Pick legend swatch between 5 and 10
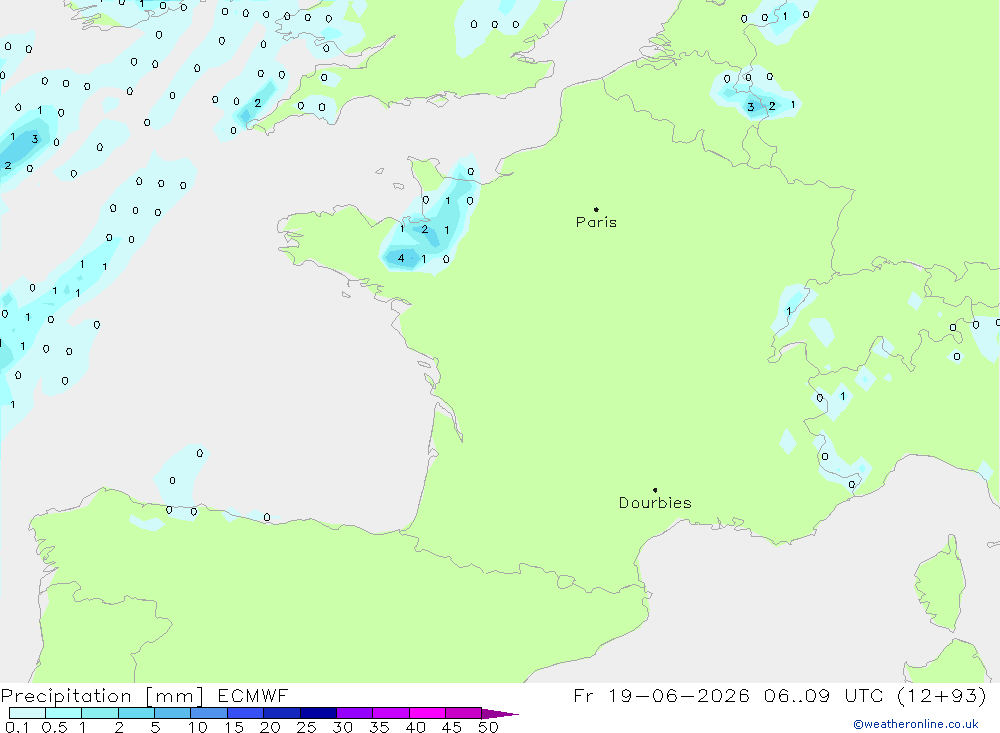1000x733 pixels. (x=172, y=713)
